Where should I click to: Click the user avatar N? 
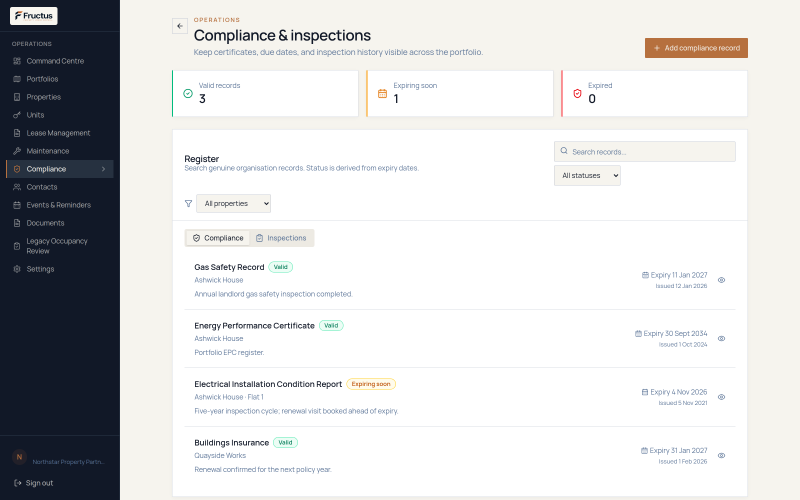click(19, 457)
